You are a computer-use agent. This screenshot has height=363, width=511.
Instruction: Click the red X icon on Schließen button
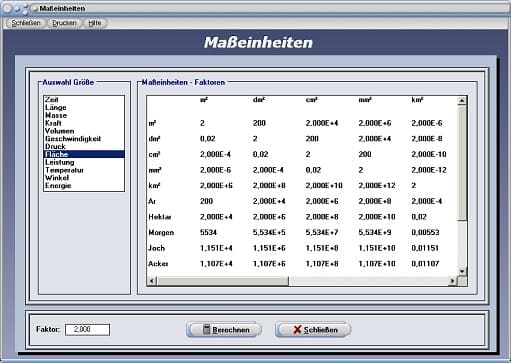coord(297,330)
